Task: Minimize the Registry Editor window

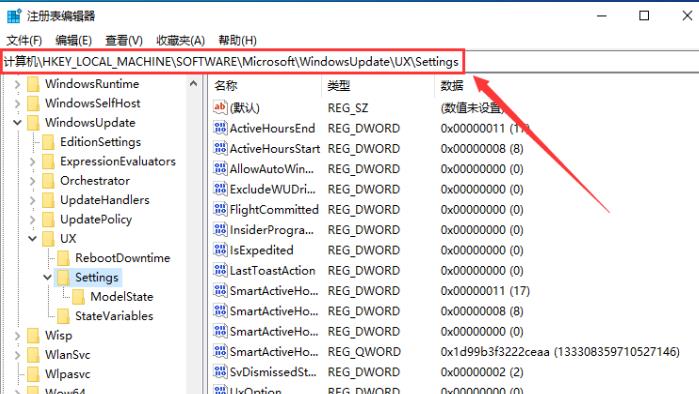Action: point(602,16)
